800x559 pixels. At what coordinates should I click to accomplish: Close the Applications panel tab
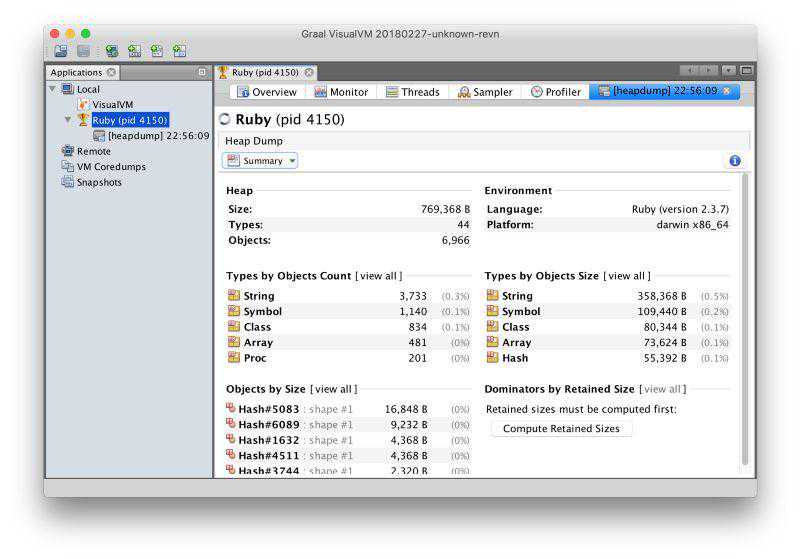111,72
